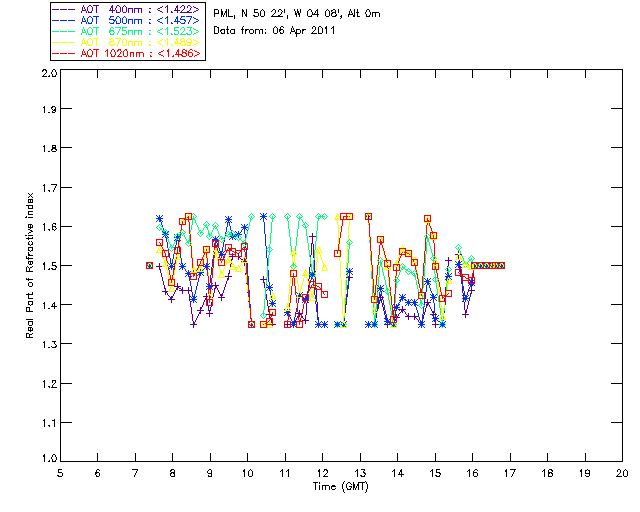
Task: Click the 'Time (GMT)' x-axis title
Action: pos(340,487)
